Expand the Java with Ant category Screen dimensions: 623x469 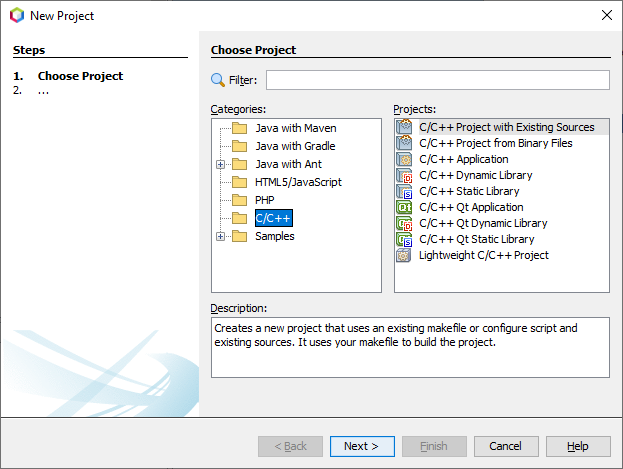(x=221, y=164)
